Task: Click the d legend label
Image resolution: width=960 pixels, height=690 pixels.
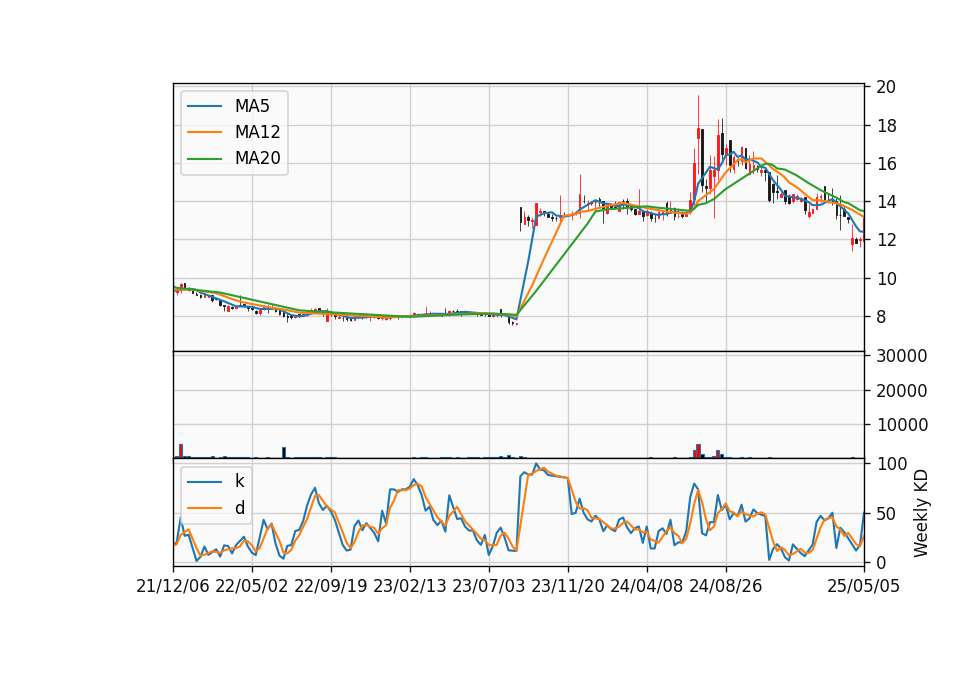Action: pos(240,508)
